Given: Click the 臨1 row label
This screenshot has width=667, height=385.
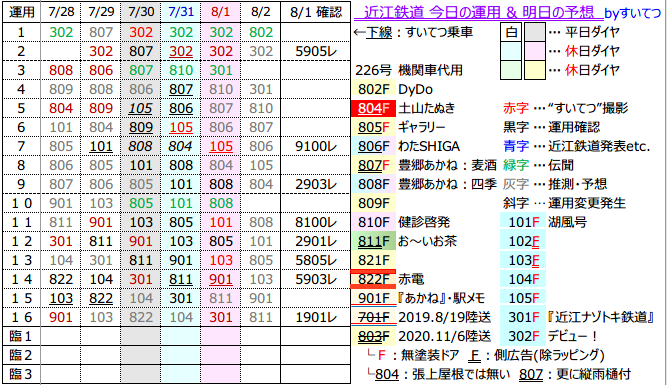Looking at the screenshot, I should click(21, 336).
